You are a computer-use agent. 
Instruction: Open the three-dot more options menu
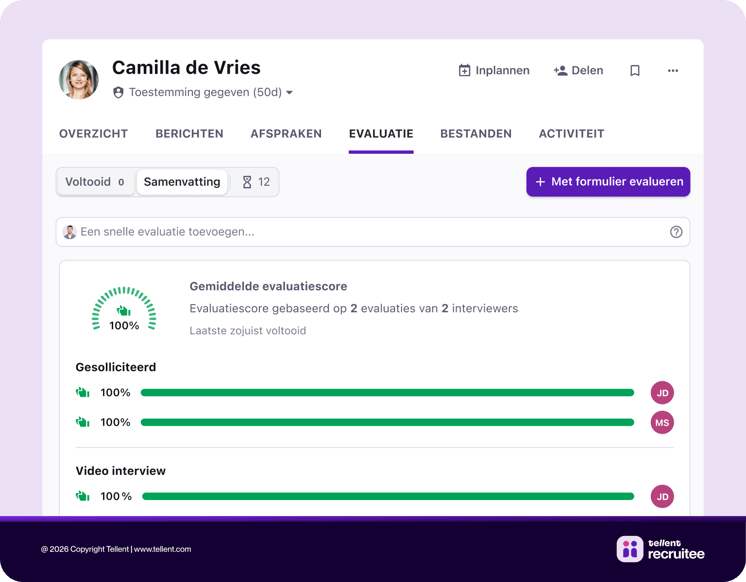point(673,71)
